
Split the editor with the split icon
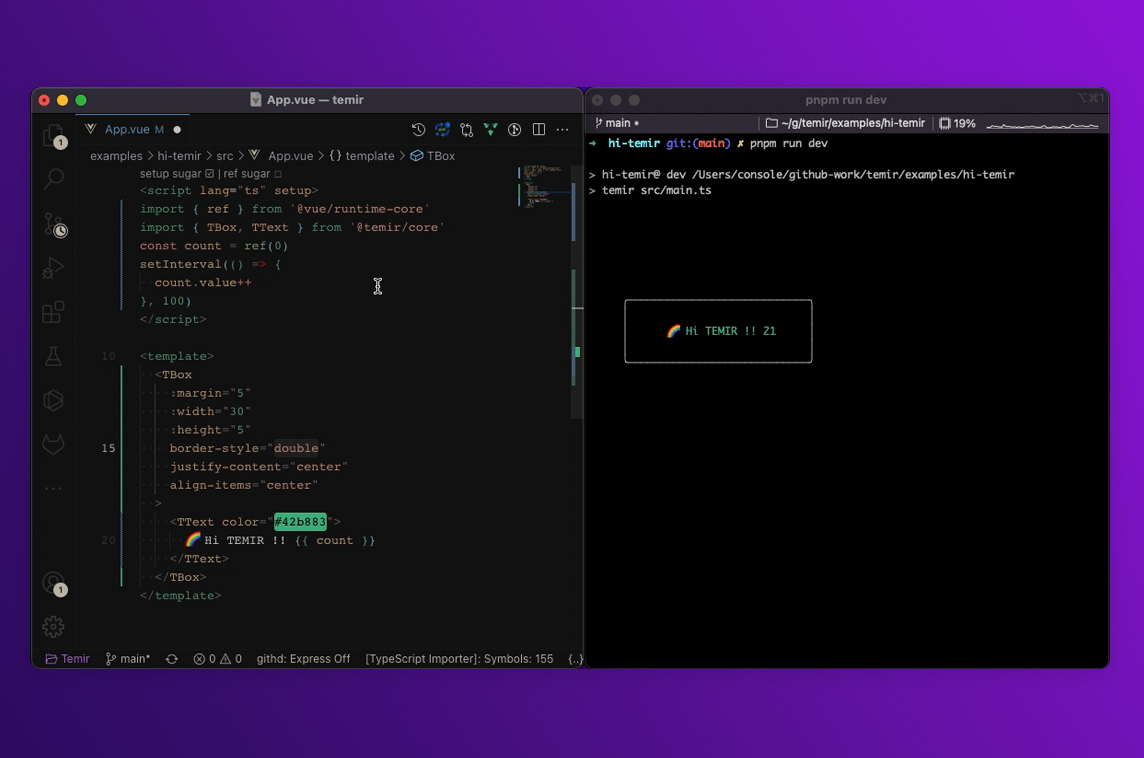coord(539,129)
